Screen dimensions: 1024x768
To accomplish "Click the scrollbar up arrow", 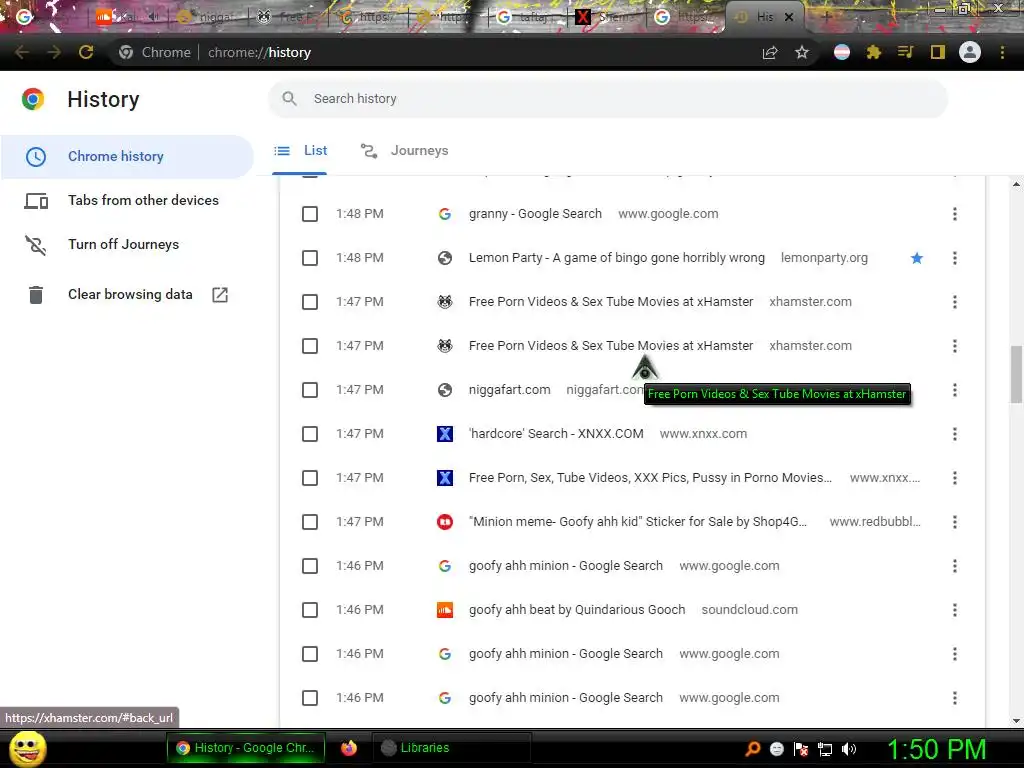I will pos(1016,185).
